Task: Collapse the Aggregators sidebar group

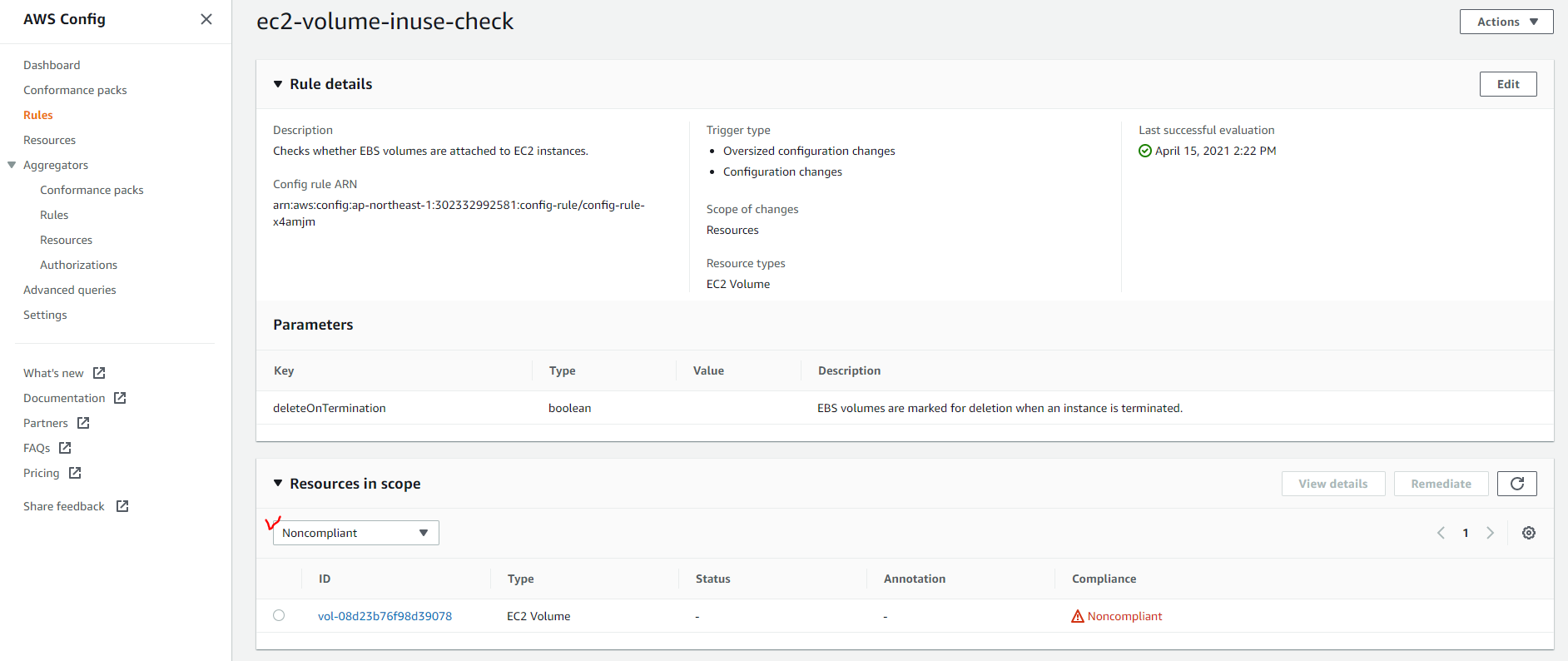Action: click(x=12, y=165)
